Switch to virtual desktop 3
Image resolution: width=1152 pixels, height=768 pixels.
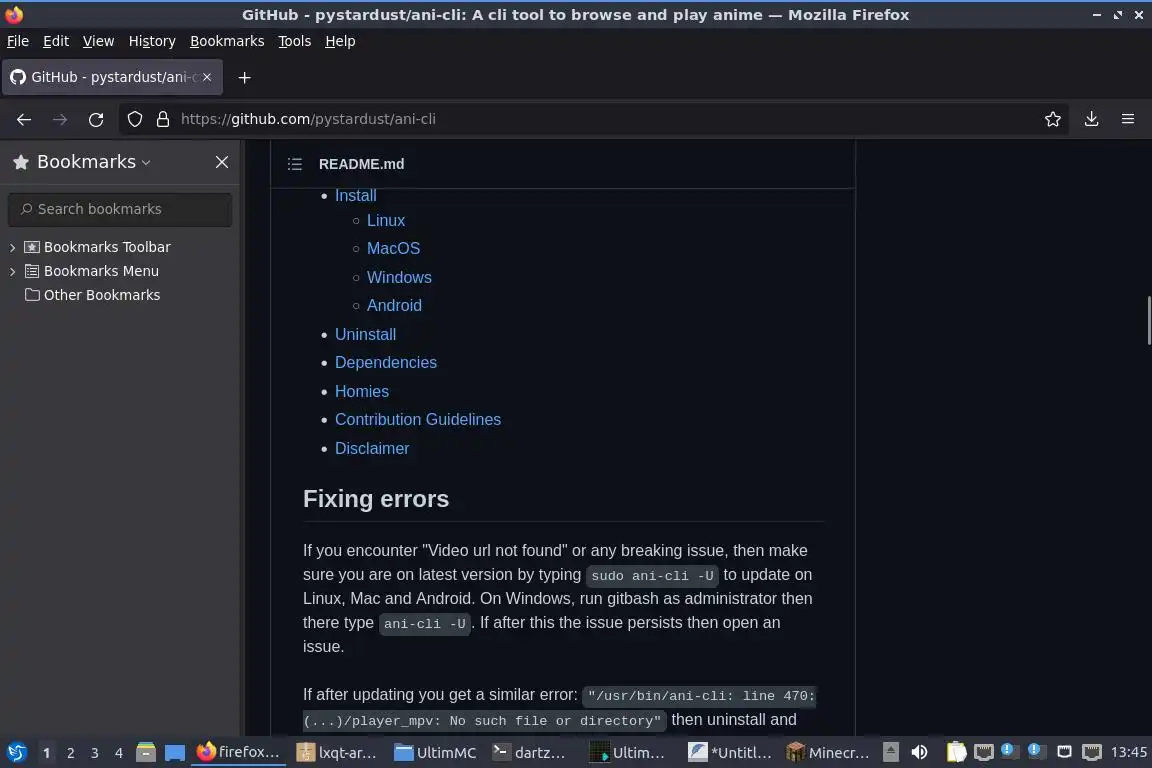(x=95, y=753)
